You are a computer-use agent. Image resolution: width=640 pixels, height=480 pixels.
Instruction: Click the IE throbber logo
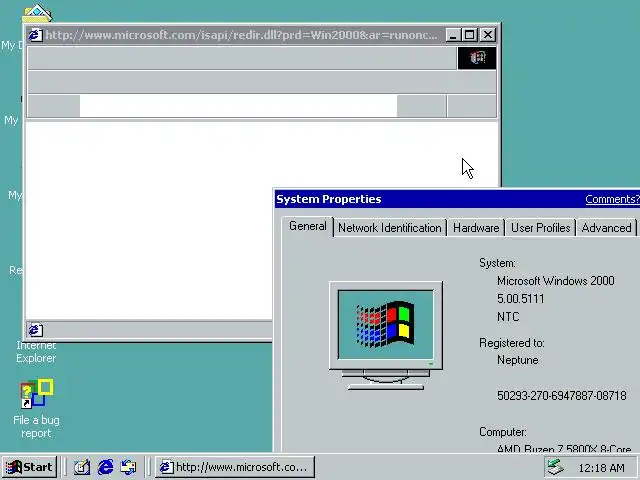(x=477, y=58)
